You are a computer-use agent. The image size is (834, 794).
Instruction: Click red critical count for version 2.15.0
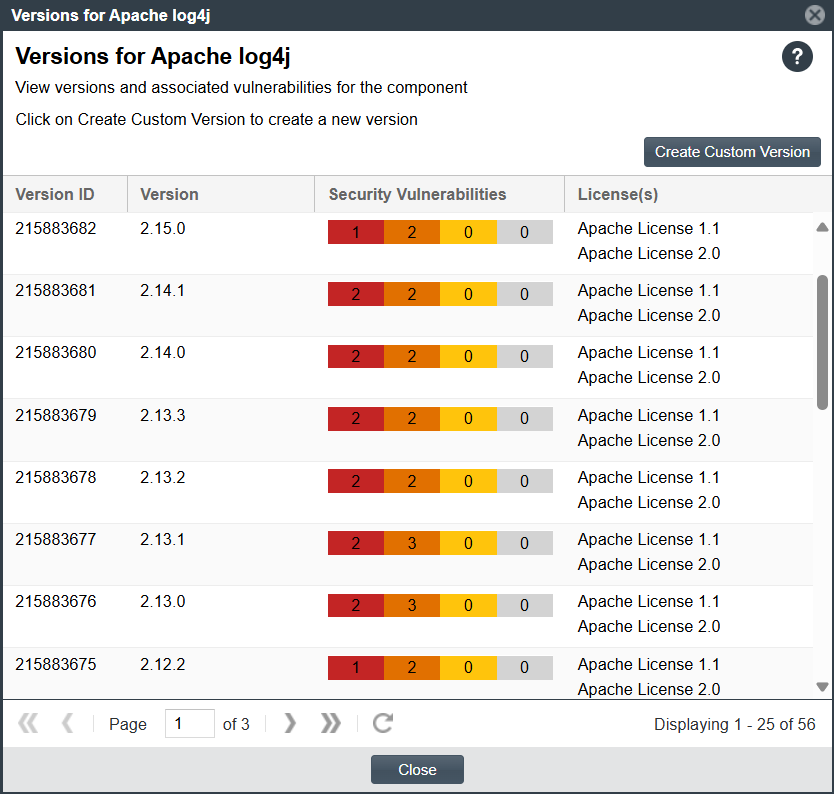point(356,233)
